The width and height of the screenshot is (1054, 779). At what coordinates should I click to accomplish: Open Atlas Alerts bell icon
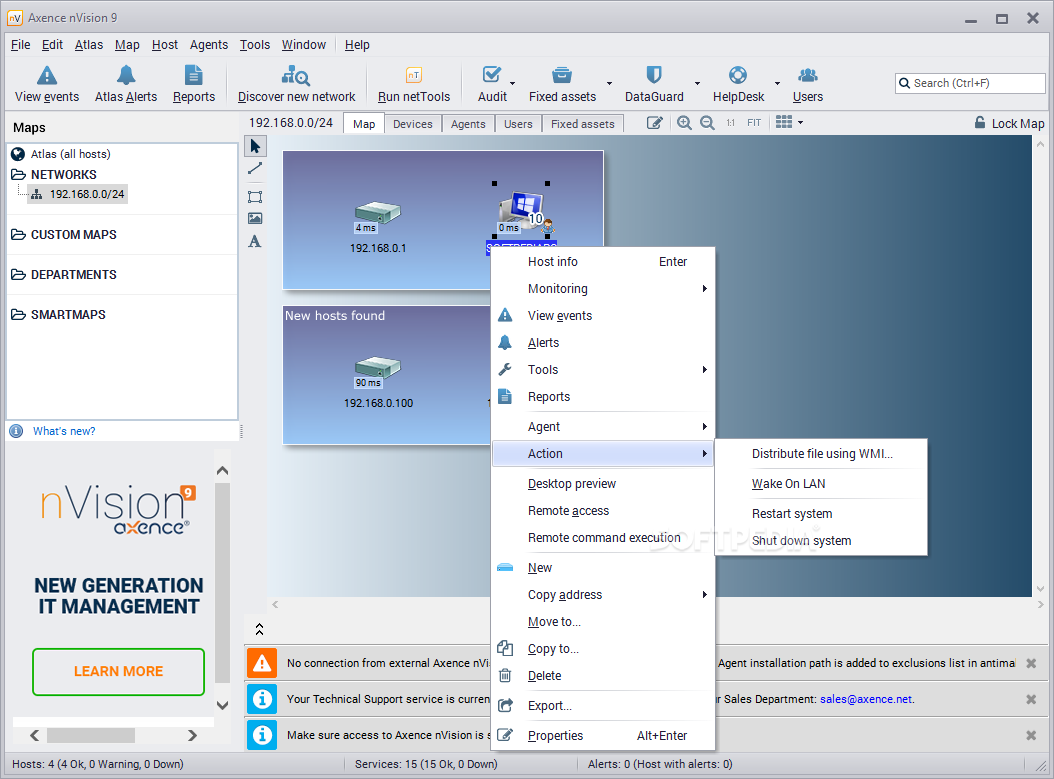click(126, 75)
